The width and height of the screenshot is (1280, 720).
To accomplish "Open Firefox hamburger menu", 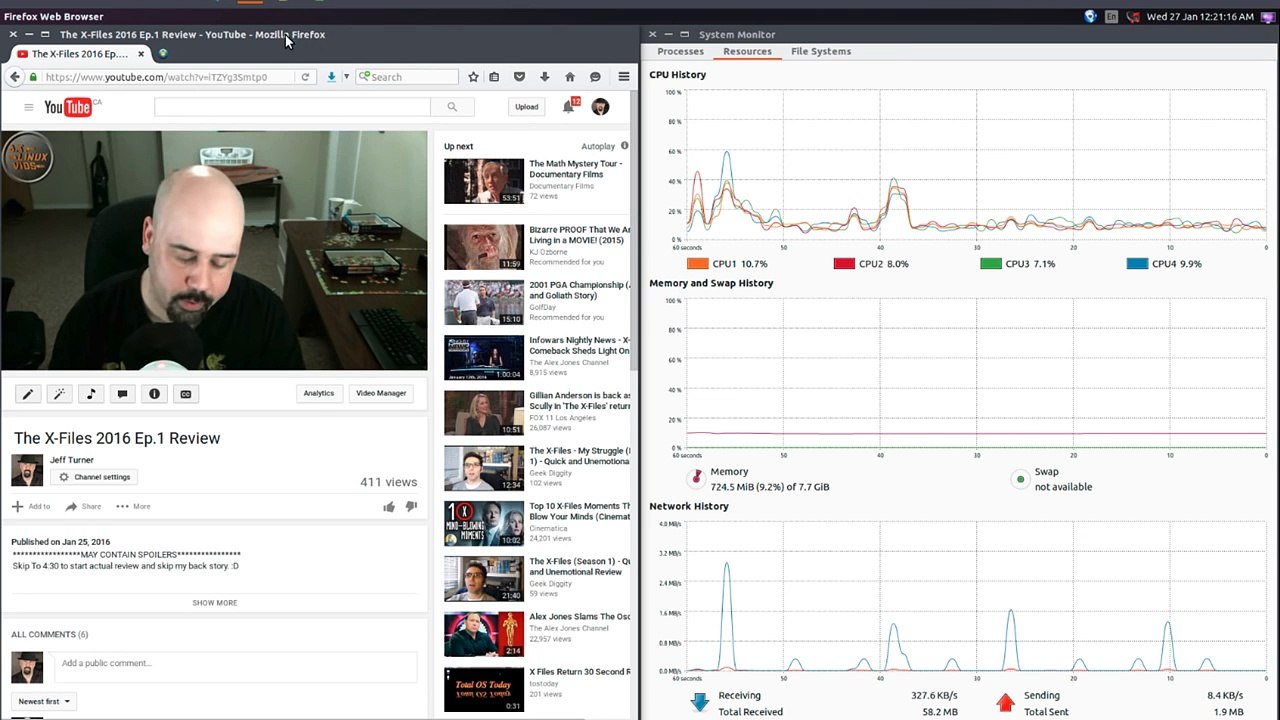I will [x=624, y=77].
